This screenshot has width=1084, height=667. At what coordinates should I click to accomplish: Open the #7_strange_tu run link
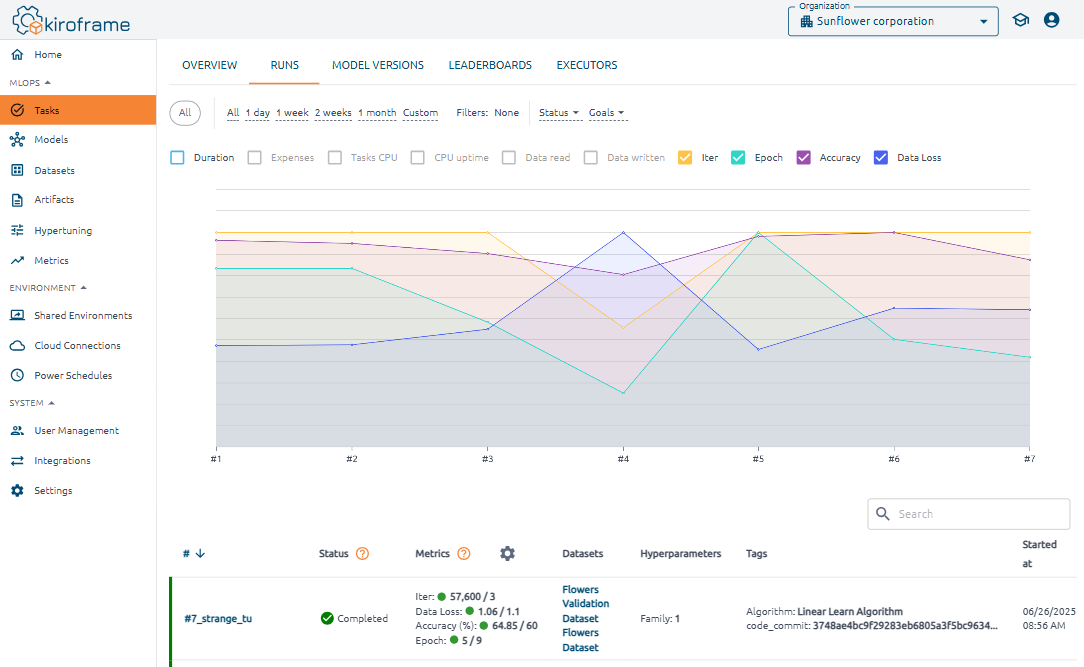(218, 618)
